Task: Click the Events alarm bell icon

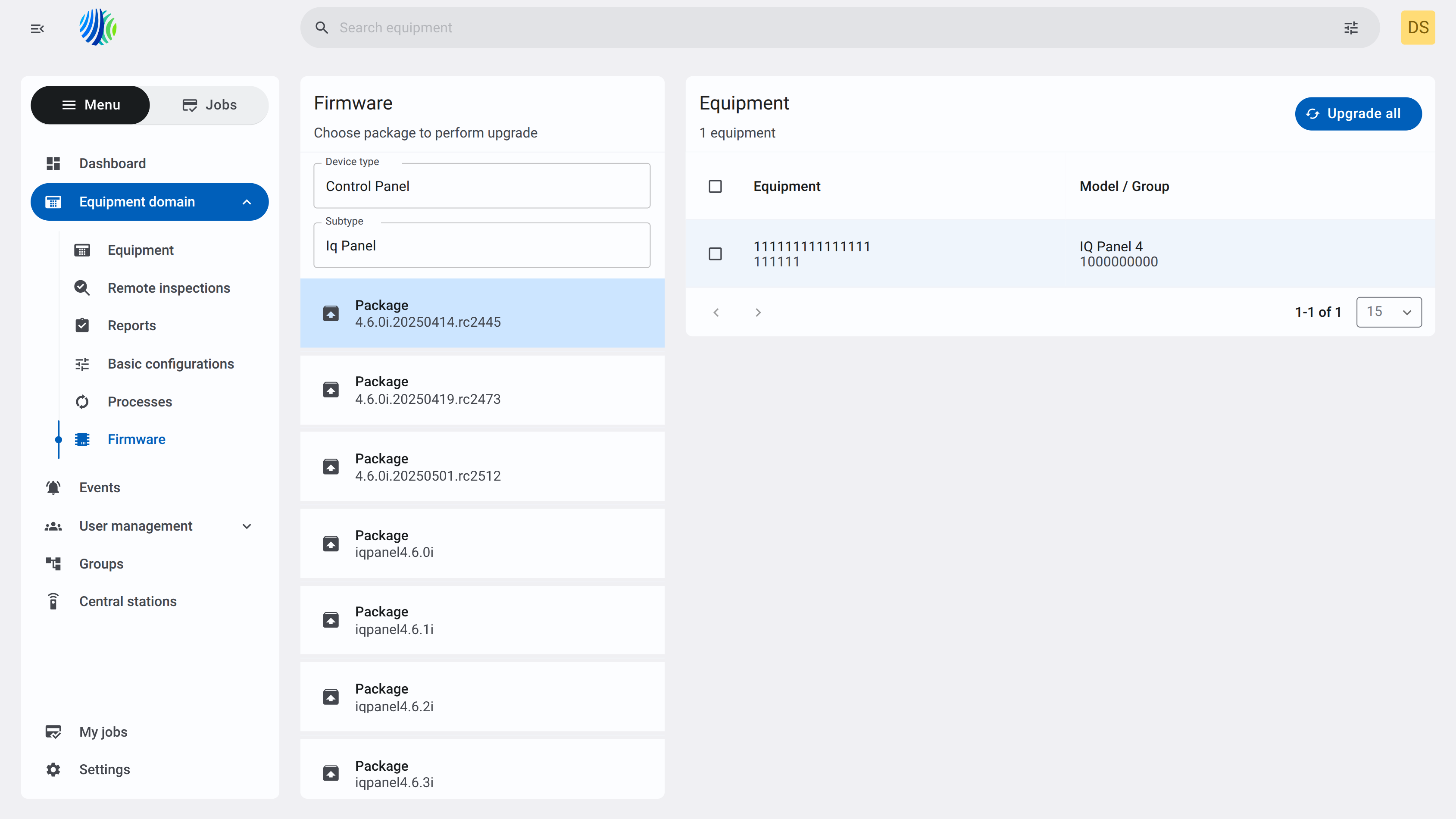Action: pyautogui.click(x=53, y=488)
